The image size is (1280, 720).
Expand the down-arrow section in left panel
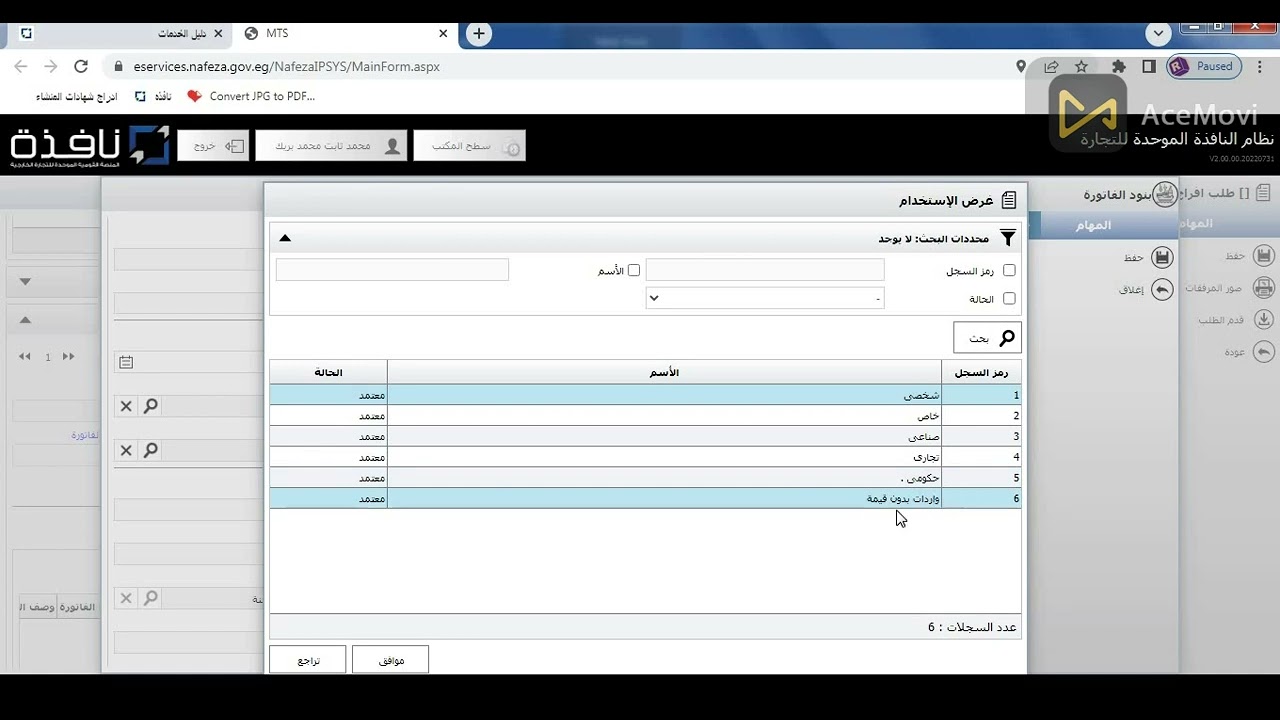[25, 282]
